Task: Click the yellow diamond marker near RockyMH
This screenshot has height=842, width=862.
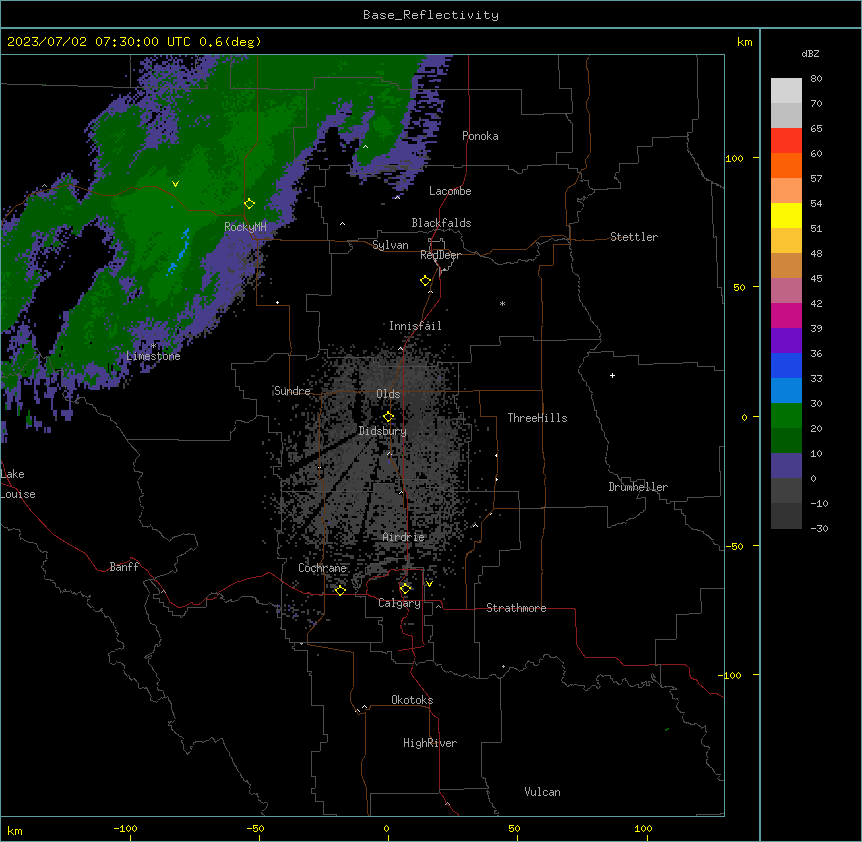Action: click(249, 203)
